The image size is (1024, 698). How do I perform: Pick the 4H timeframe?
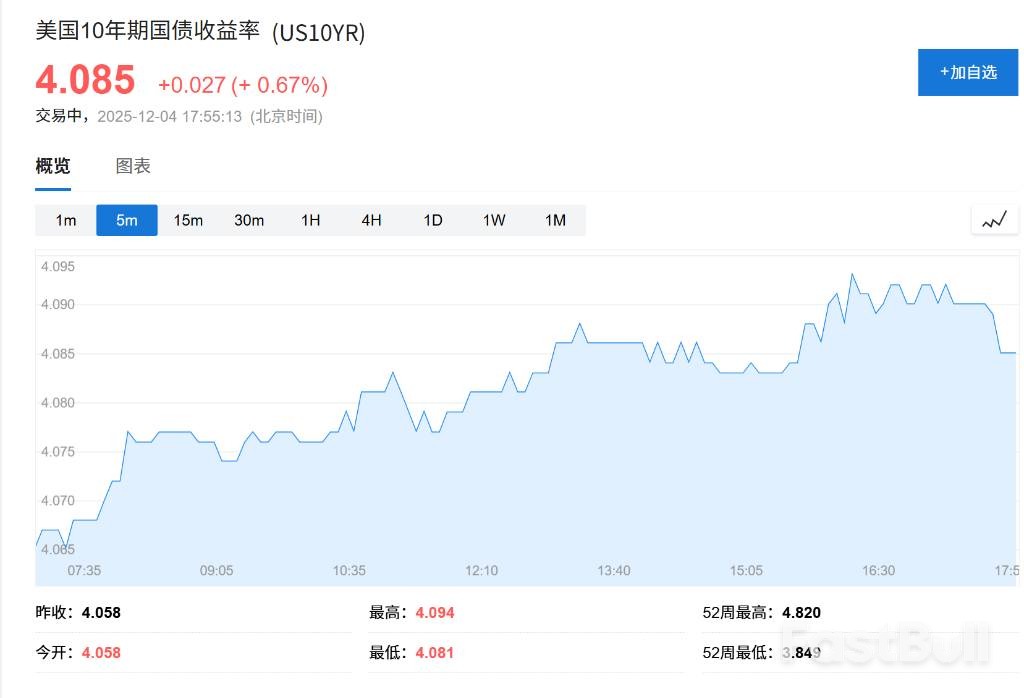[372, 220]
